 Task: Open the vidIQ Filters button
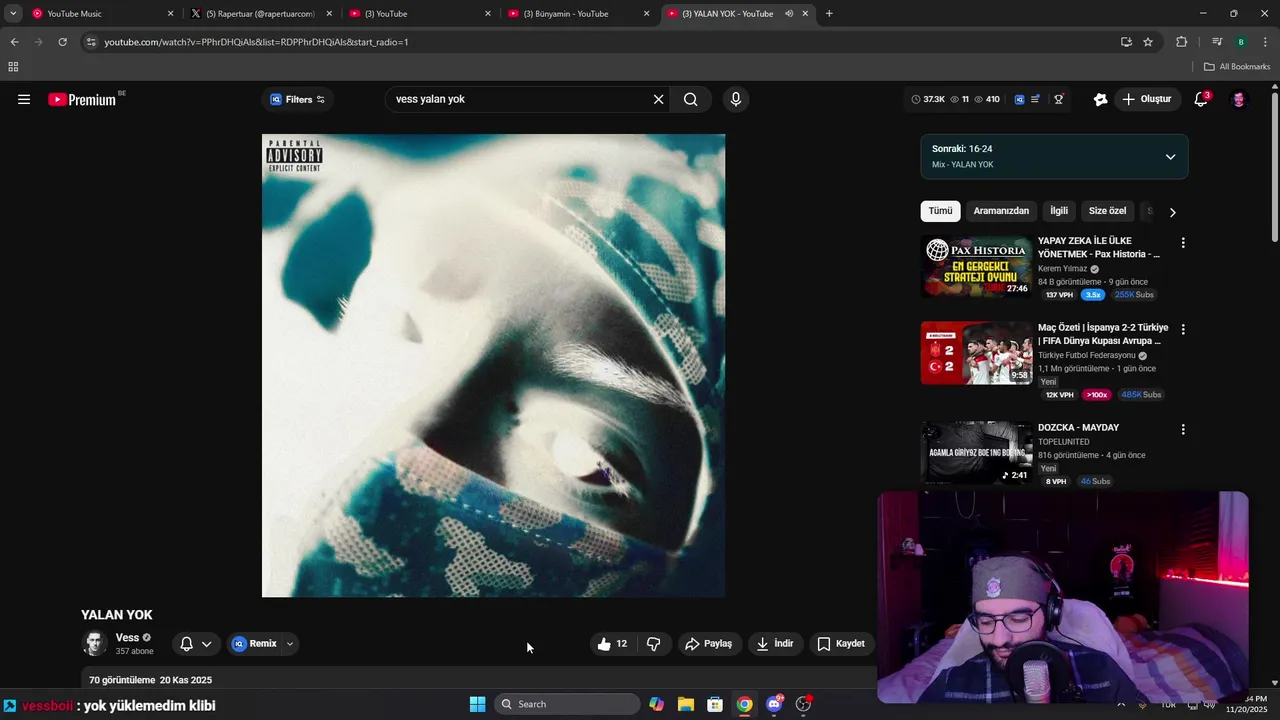click(297, 99)
